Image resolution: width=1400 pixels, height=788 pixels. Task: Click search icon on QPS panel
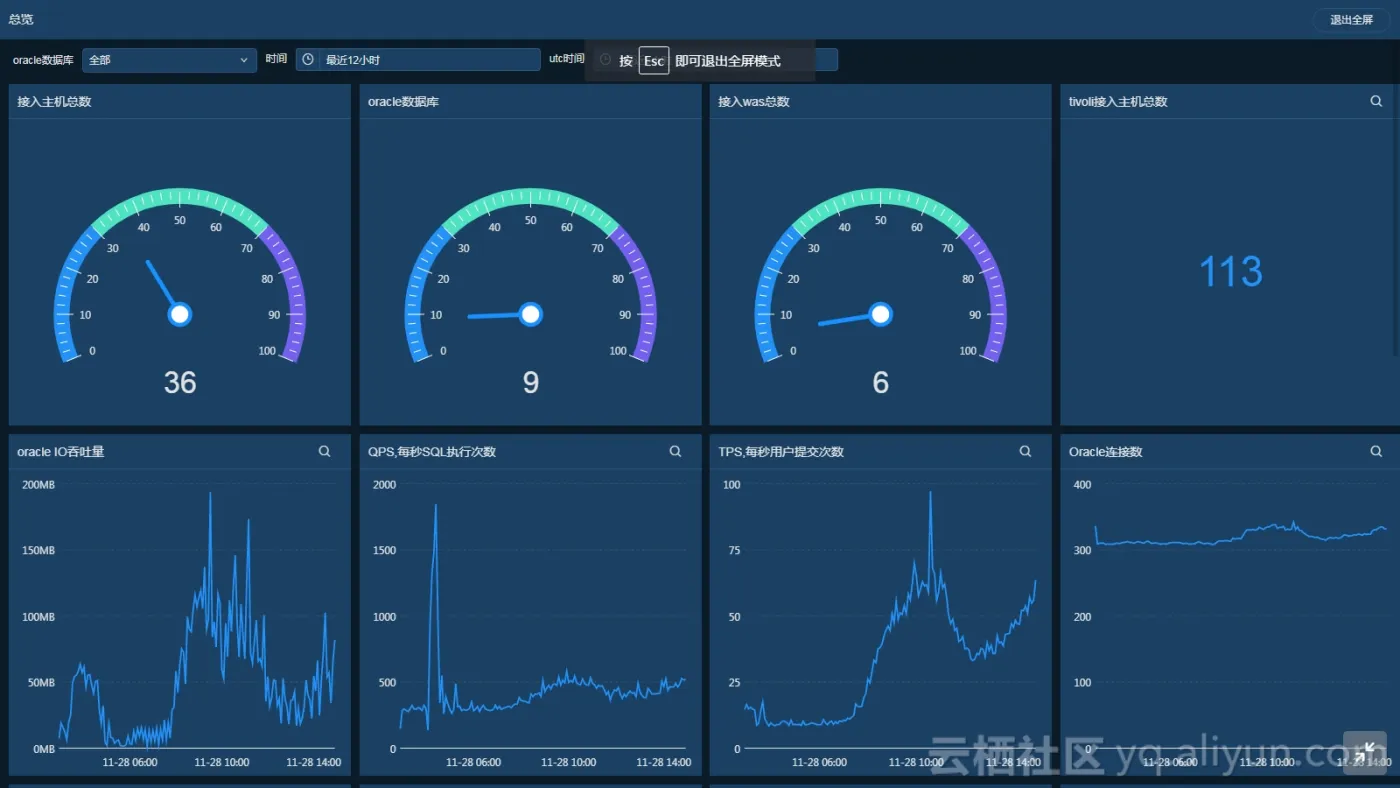[675, 451]
